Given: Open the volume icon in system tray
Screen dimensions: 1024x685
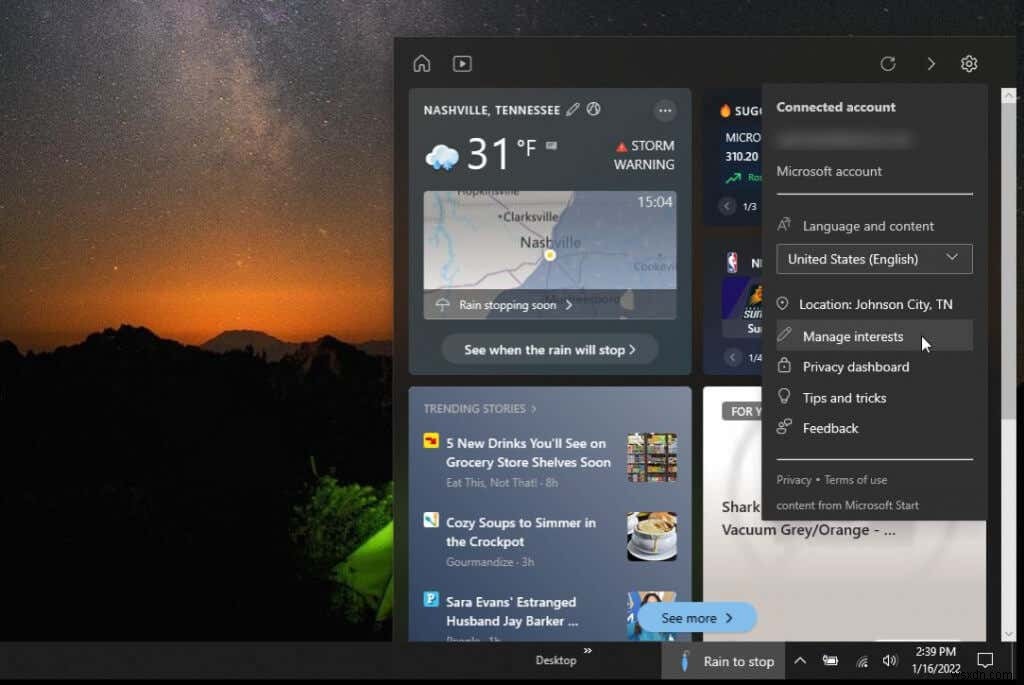Looking at the screenshot, I should coord(890,661).
